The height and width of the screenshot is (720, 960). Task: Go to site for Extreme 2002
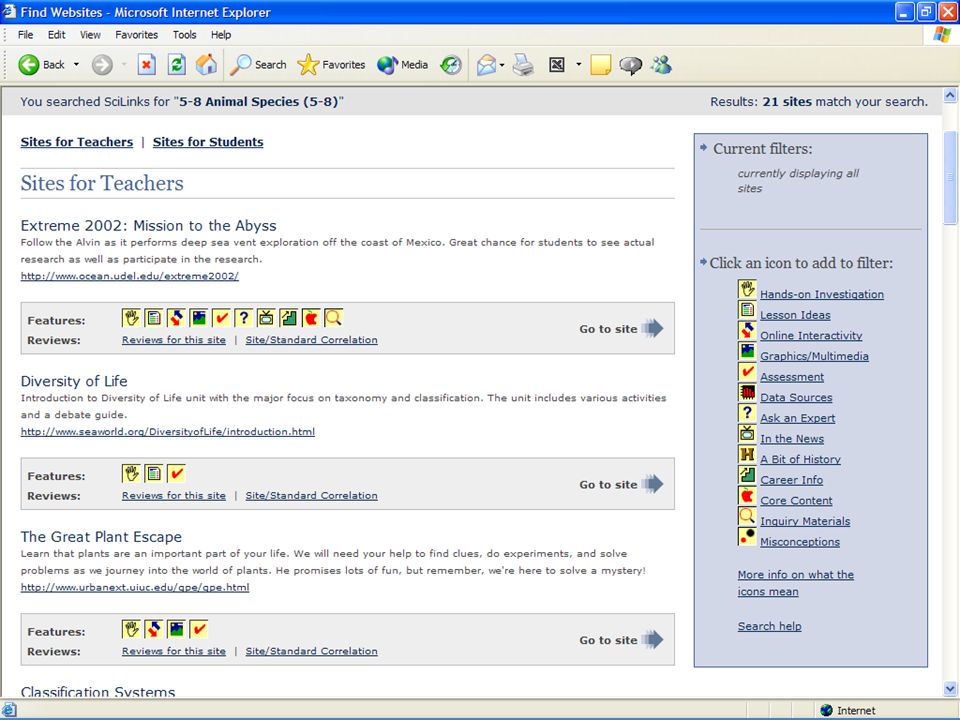(621, 329)
